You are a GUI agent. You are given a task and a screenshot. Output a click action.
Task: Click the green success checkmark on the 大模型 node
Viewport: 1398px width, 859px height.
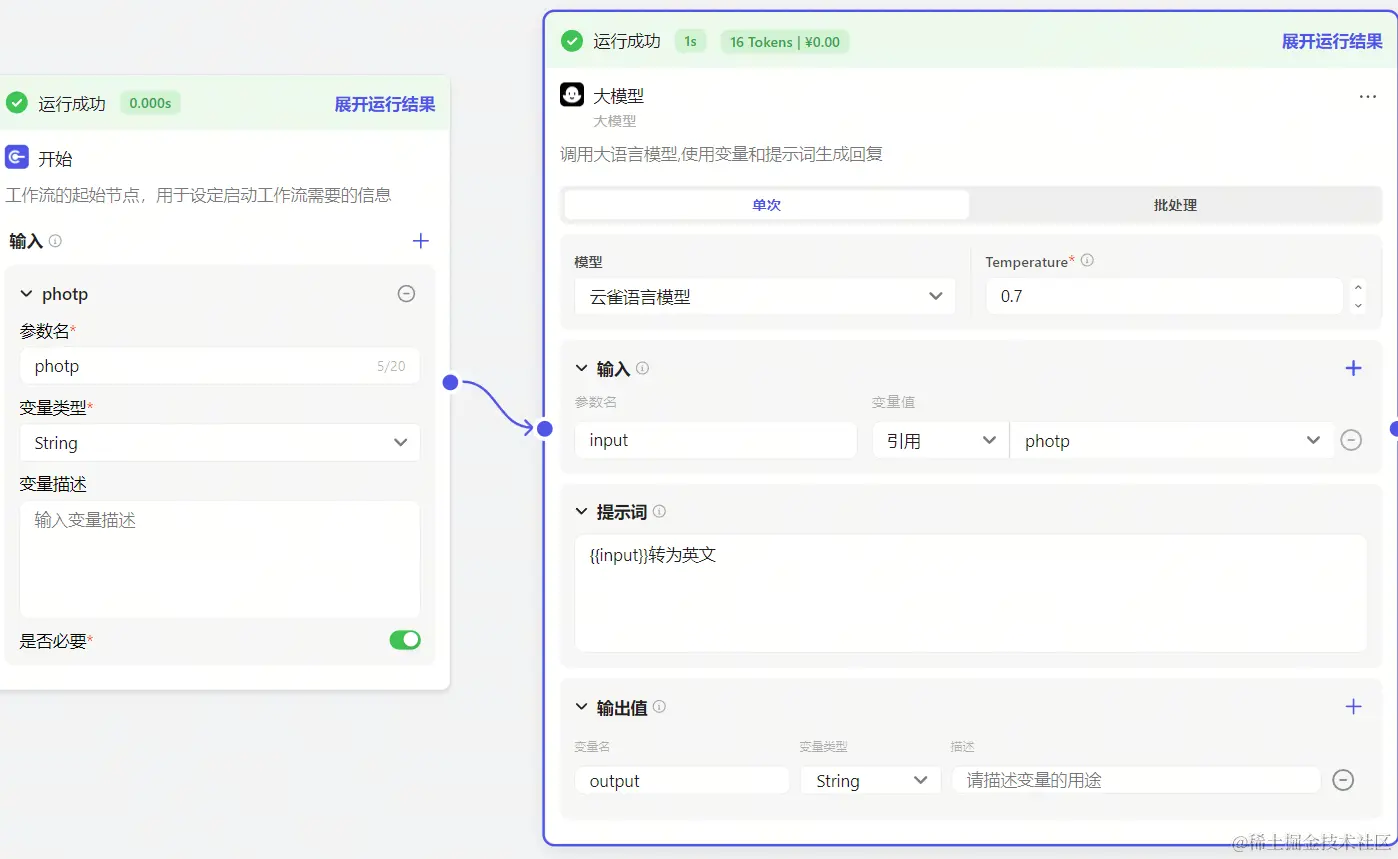tap(572, 41)
